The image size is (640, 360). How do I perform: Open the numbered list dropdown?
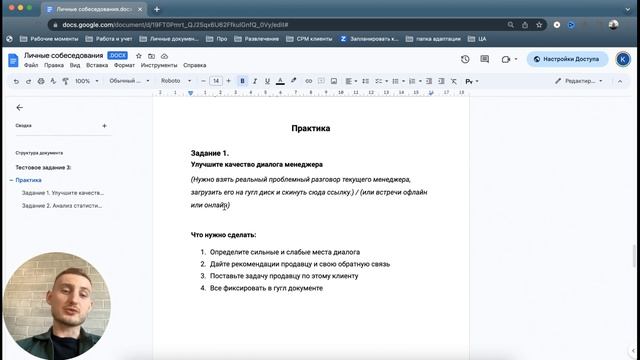click(x=415, y=81)
